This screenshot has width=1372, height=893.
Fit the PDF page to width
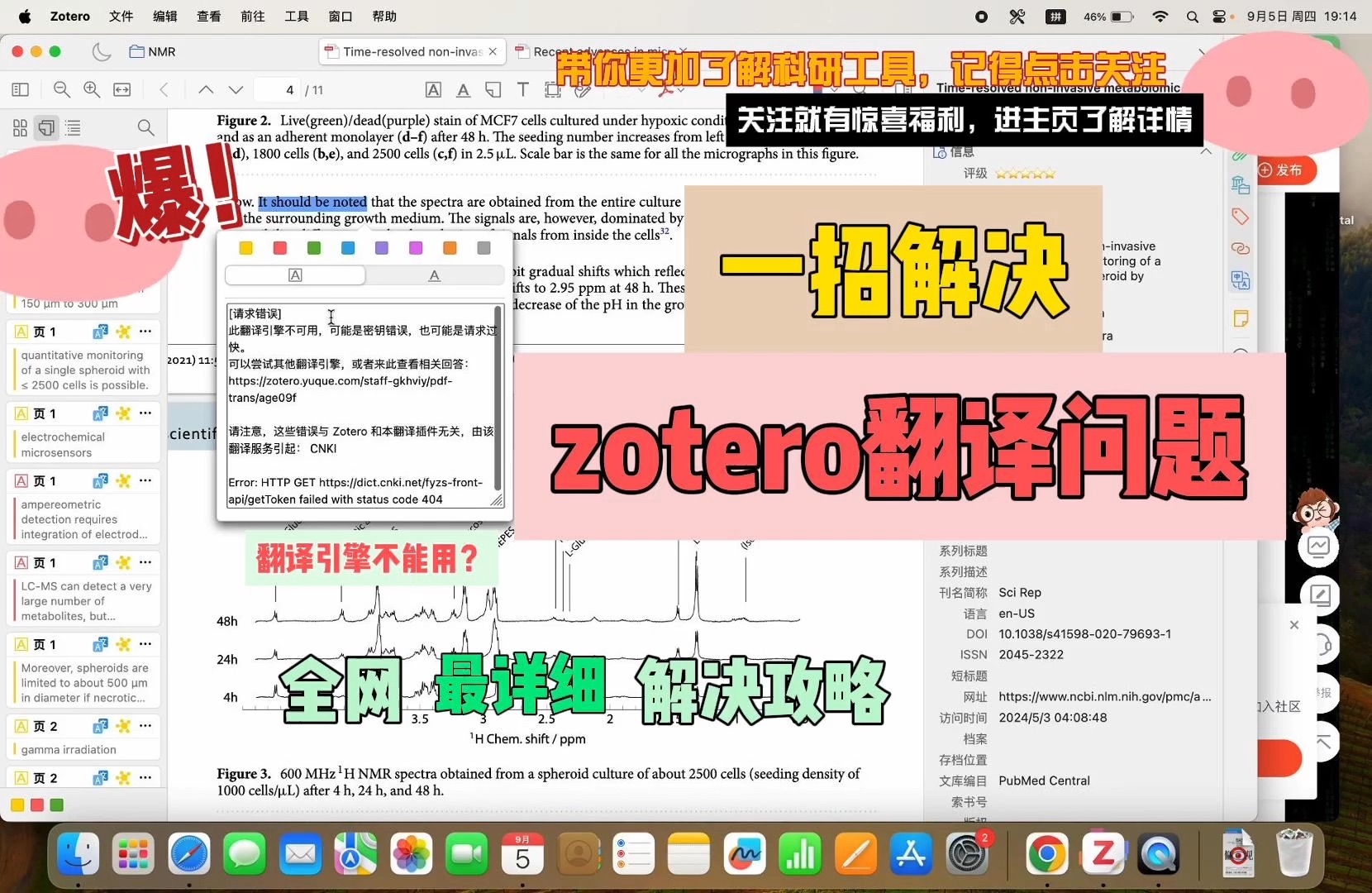click(122, 89)
